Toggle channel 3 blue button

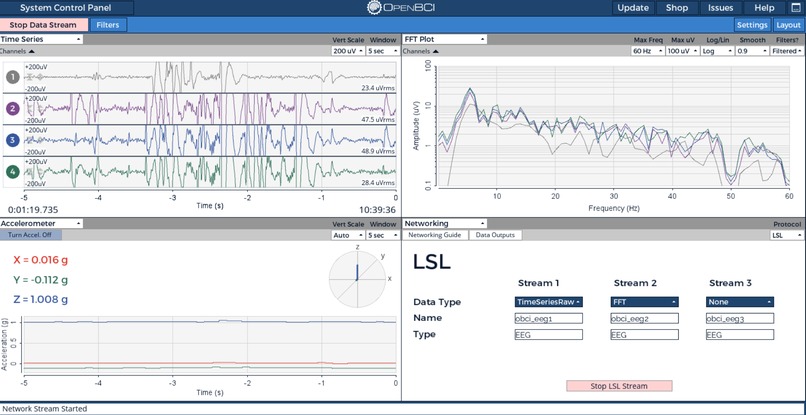(13, 140)
